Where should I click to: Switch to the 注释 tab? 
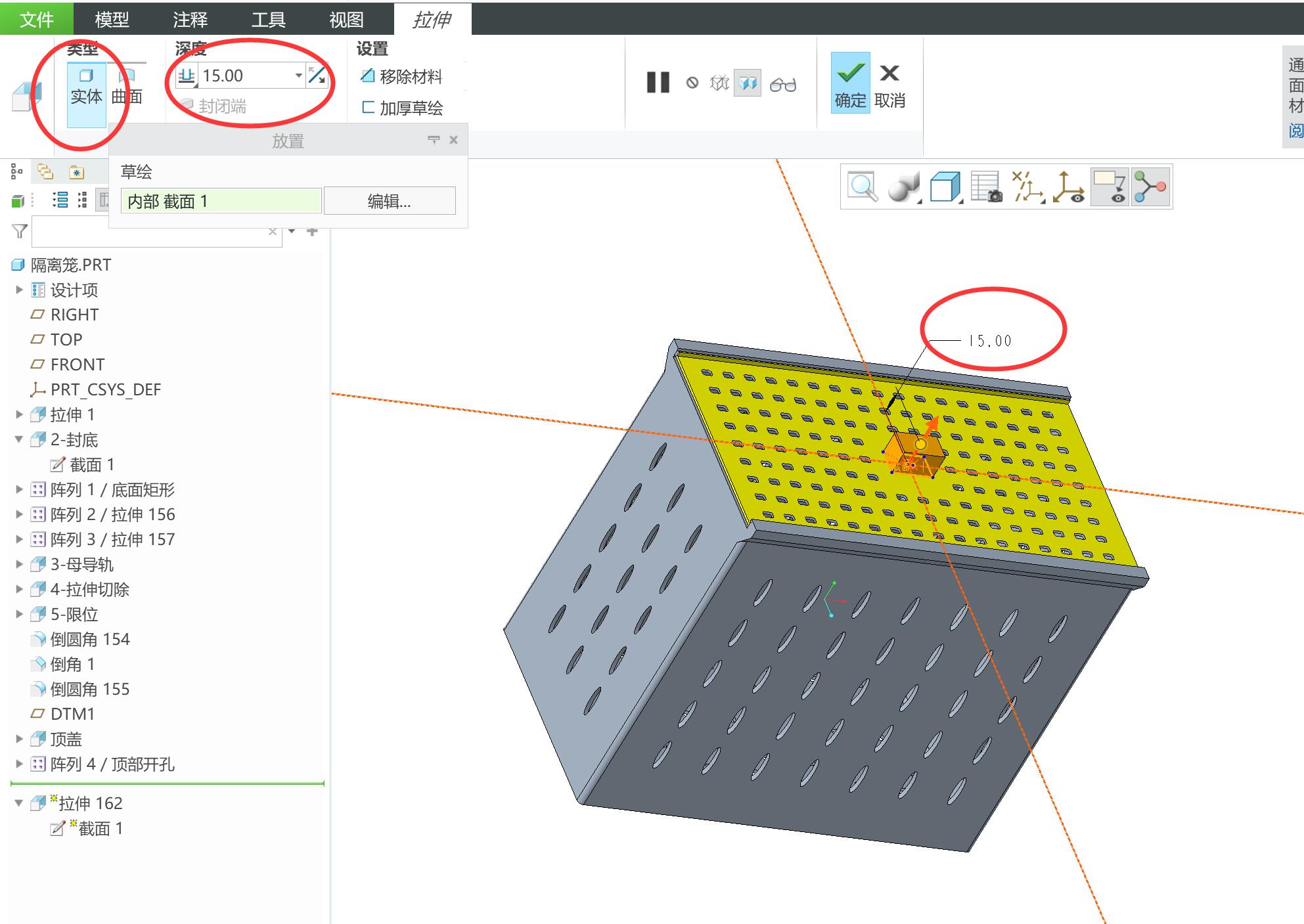tap(190, 20)
